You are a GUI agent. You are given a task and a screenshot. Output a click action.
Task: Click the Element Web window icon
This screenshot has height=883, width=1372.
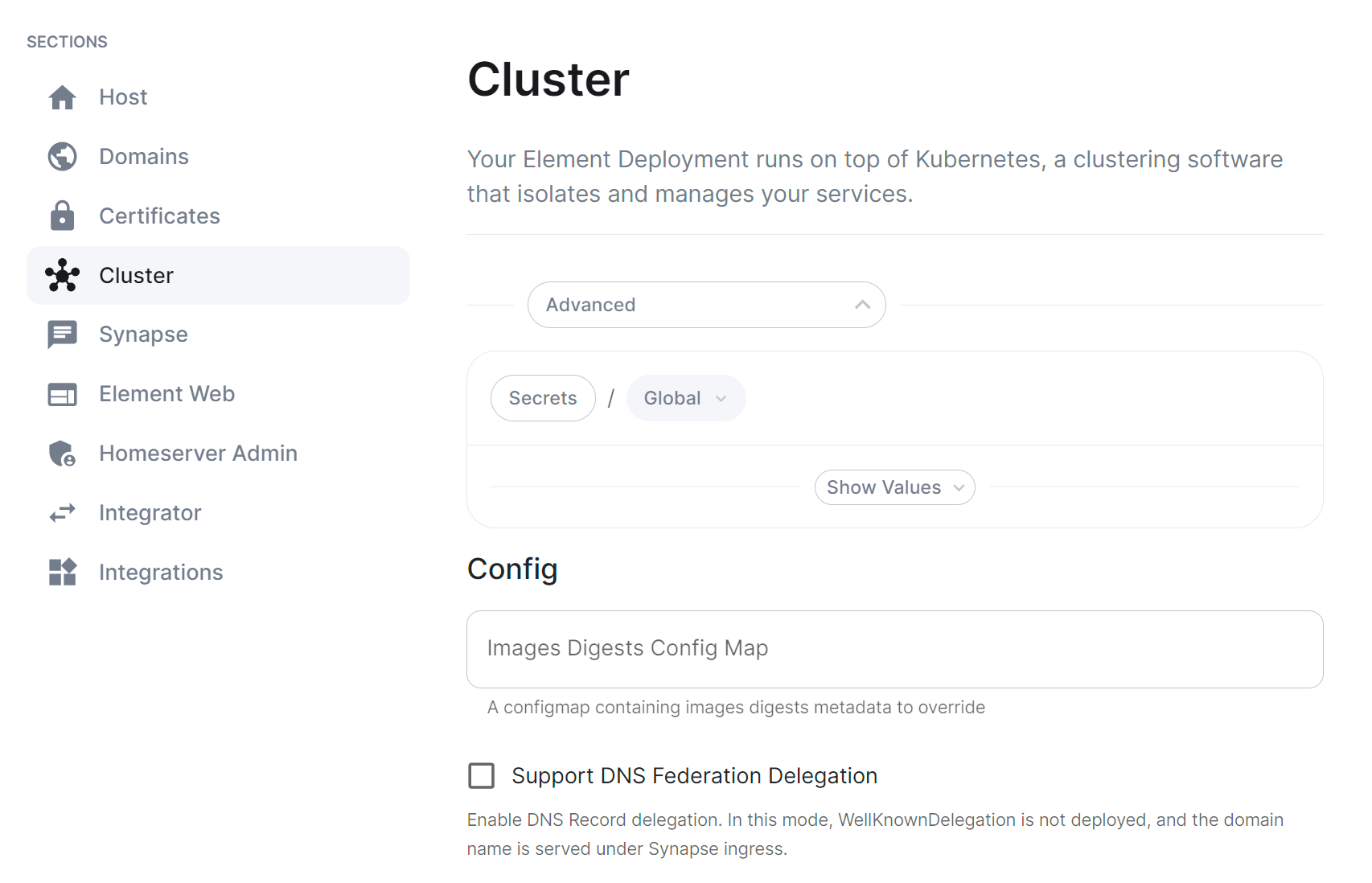tap(62, 394)
